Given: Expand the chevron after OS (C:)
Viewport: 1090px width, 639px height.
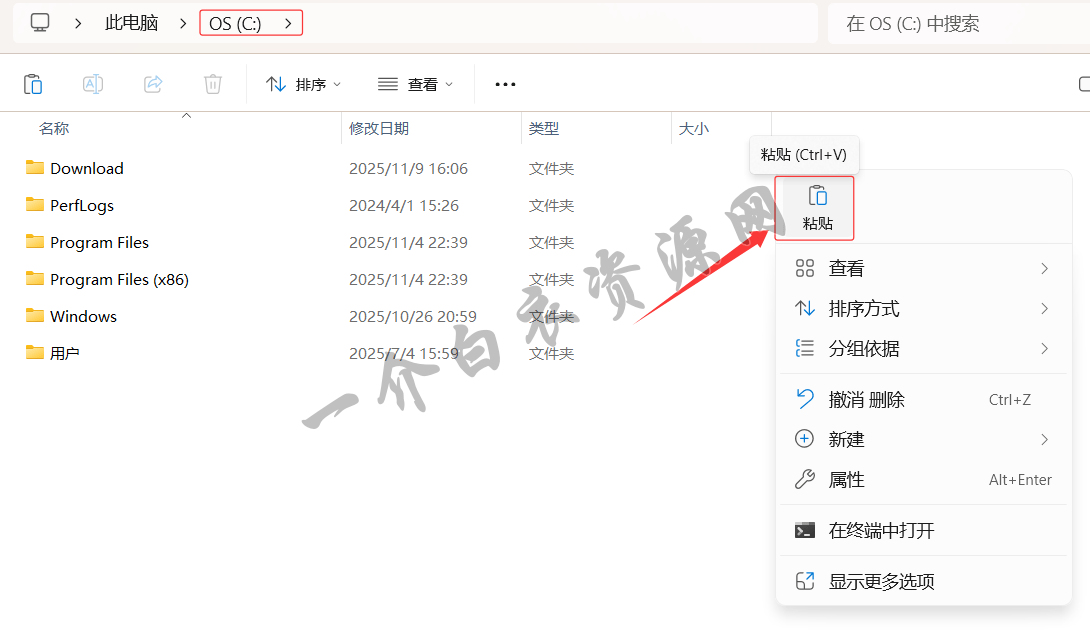Looking at the screenshot, I should (x=289, y=23).
